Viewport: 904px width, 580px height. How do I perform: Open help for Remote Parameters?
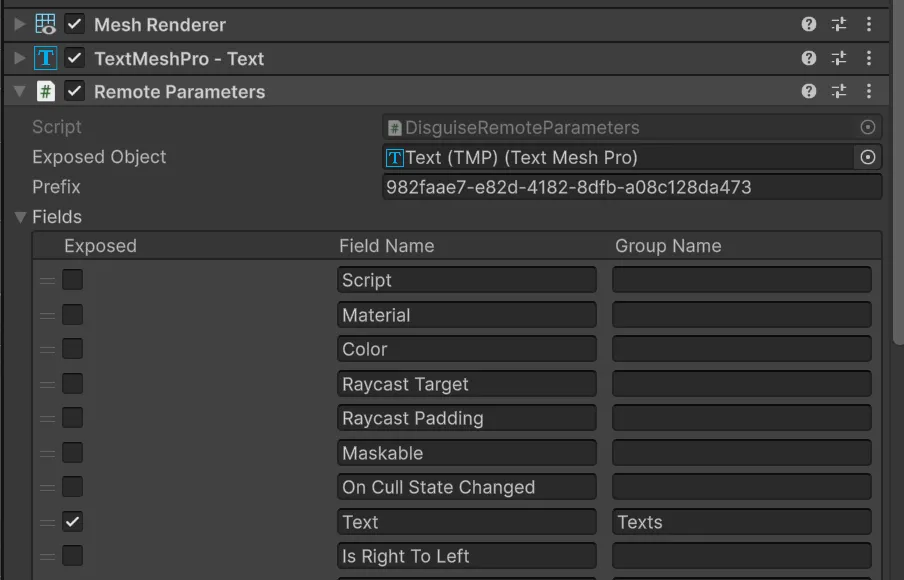[808, 91]
